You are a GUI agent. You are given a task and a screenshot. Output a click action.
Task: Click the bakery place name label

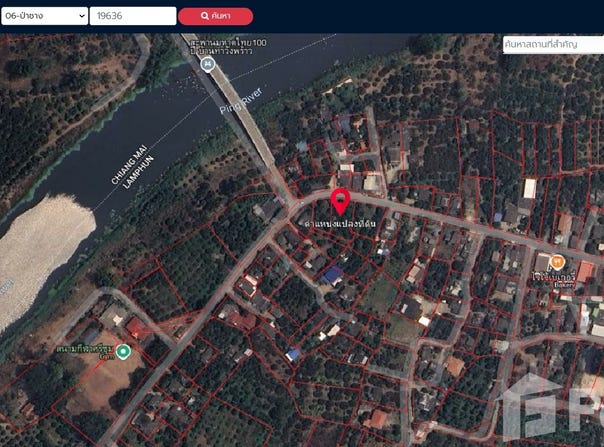pyautogui.click(x=554, y=279)
